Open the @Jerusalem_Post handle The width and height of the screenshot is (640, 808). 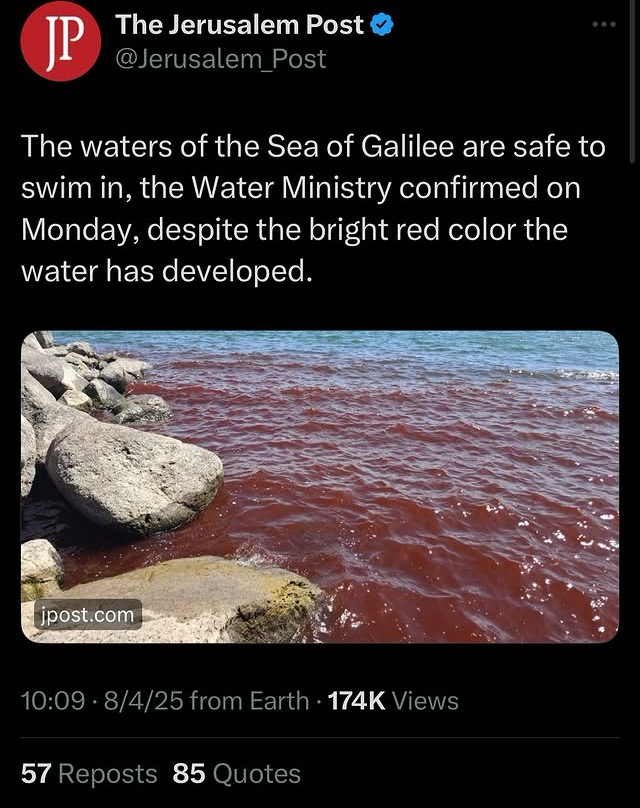pyautogui.click(x=221, y=59)
